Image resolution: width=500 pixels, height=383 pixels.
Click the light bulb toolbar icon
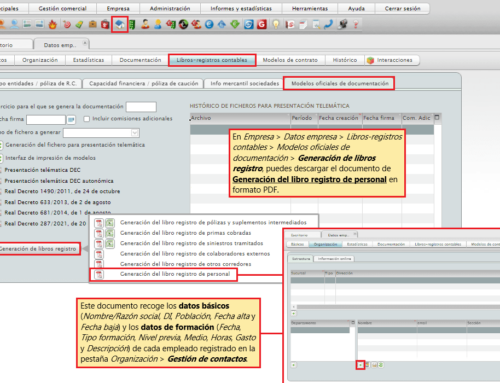[276, 24]
